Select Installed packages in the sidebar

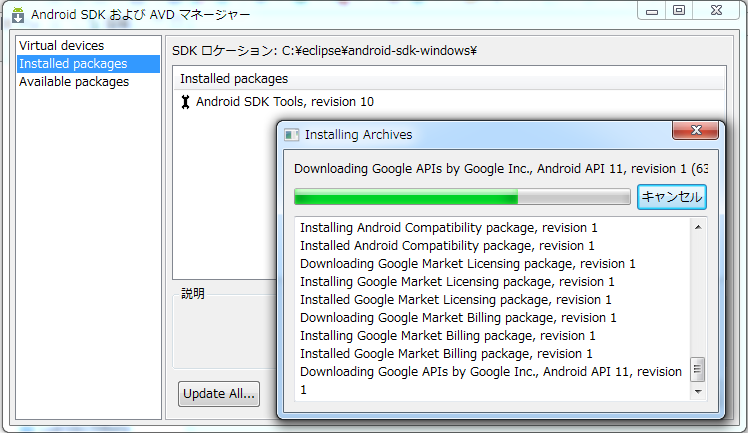click(88, 64)
